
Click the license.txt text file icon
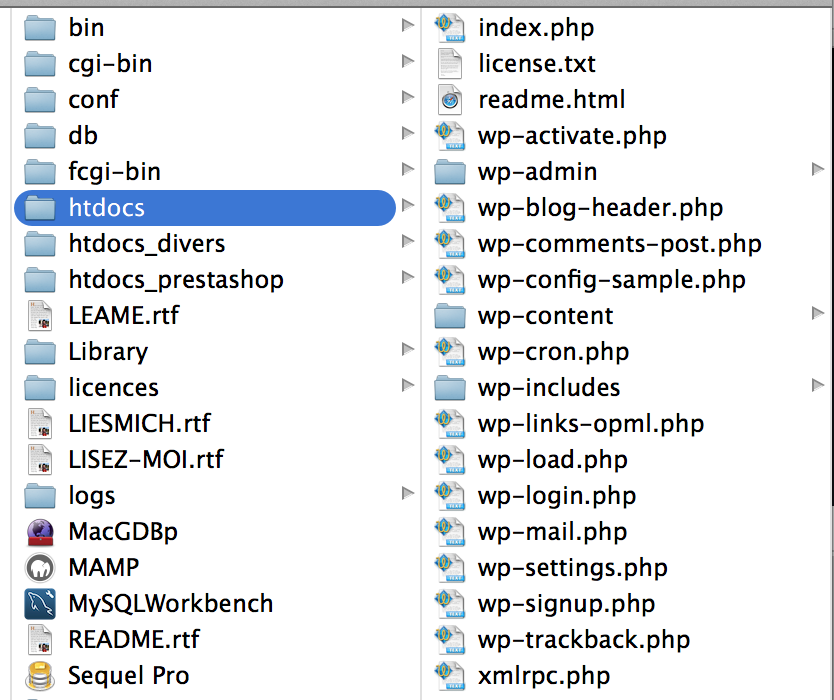pyautogui.click(x=450, y=64)
